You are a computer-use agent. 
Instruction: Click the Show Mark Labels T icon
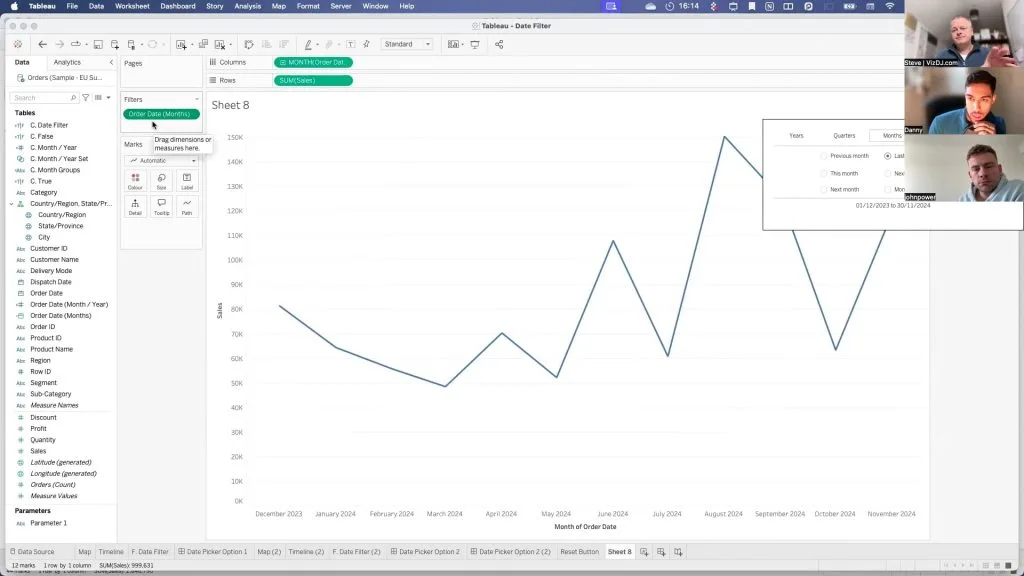click(351, 44)
